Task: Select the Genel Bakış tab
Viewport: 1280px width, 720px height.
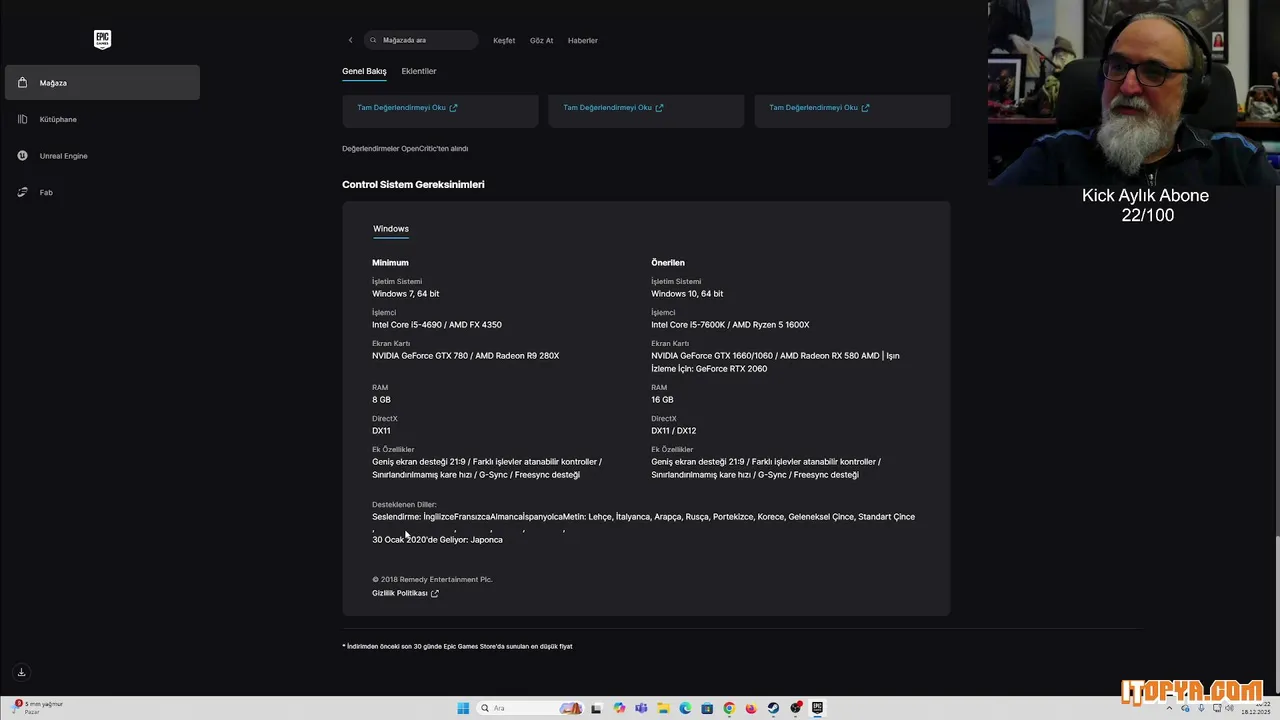Action: tap(364, 71)
